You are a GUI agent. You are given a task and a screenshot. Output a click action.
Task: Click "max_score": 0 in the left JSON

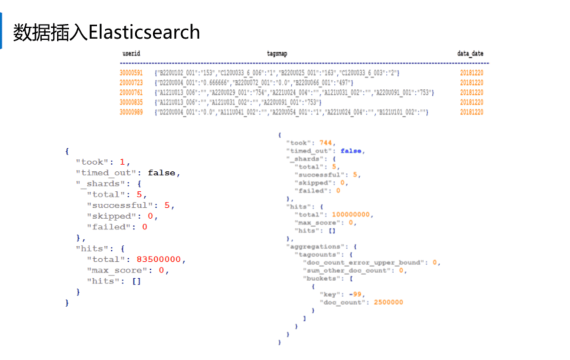coord(128,270)
